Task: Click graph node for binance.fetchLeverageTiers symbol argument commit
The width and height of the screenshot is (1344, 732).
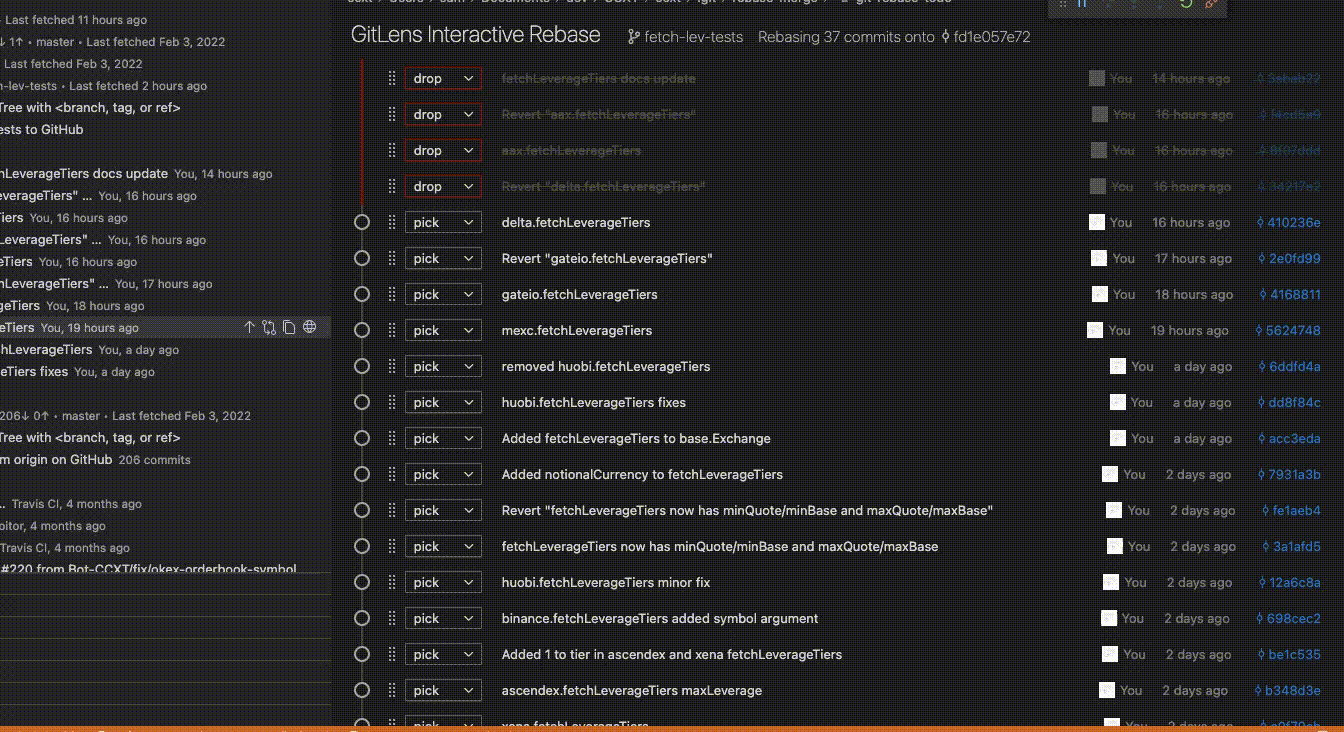Action: [362, 618]
